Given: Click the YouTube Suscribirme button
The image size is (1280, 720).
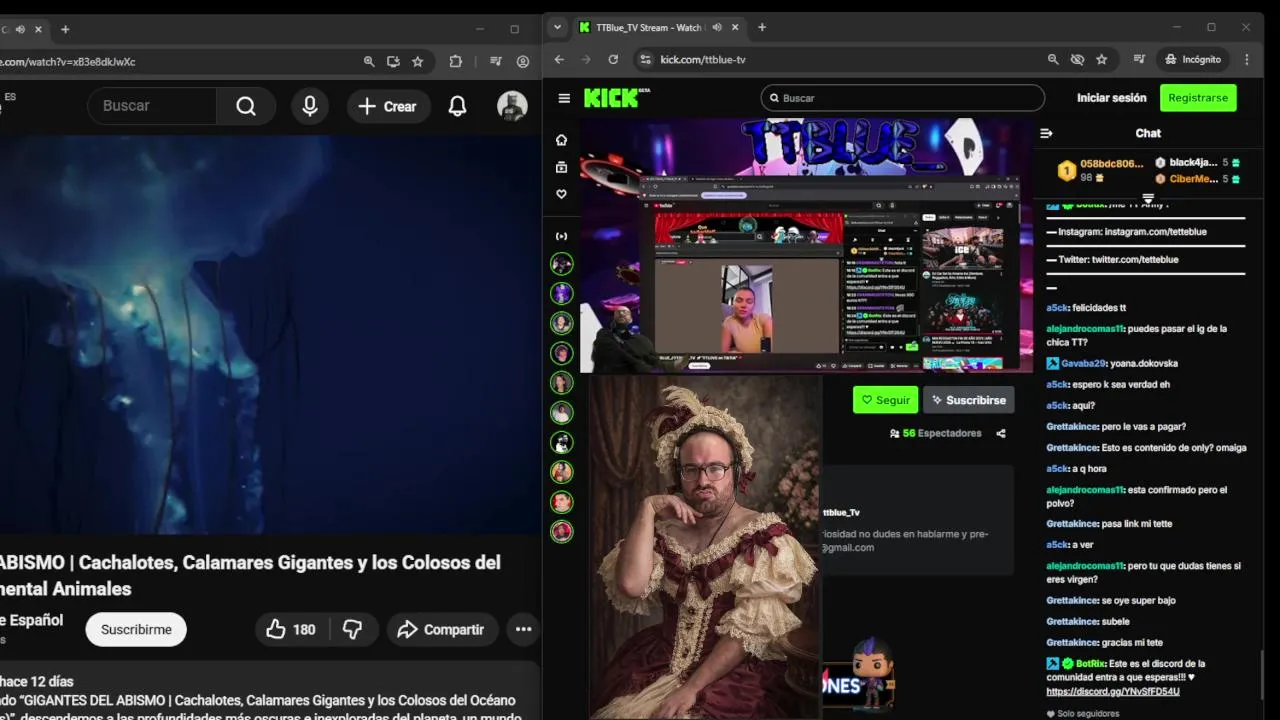Looking at the screenshot, I should pos(136,629).
